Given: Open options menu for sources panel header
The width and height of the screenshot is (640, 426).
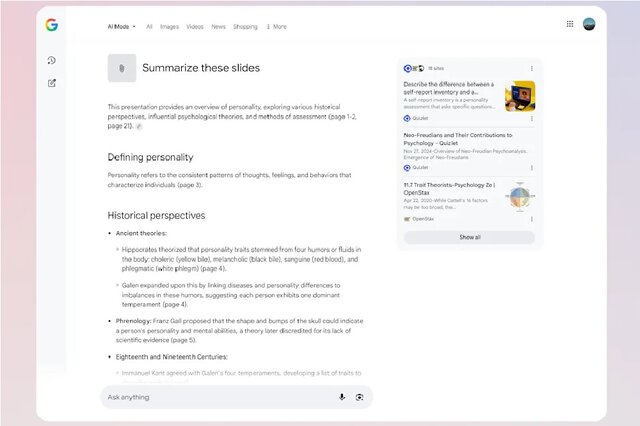Looking at the screenshot, I should coord(531,69).
